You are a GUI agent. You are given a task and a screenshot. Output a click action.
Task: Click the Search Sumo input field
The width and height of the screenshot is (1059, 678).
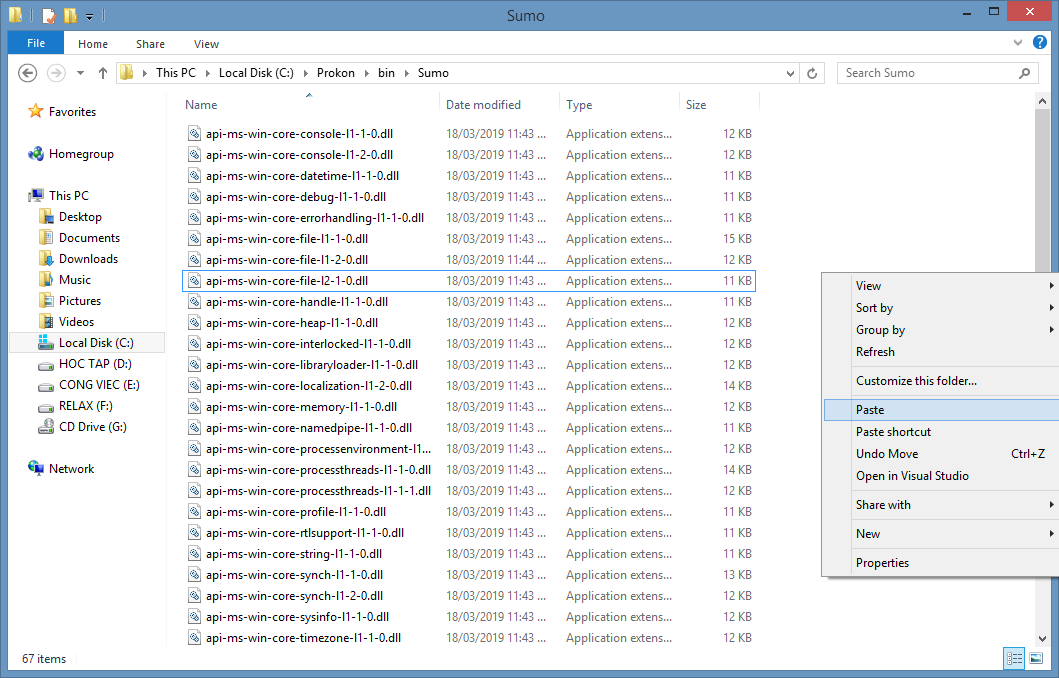click(925, 73)
